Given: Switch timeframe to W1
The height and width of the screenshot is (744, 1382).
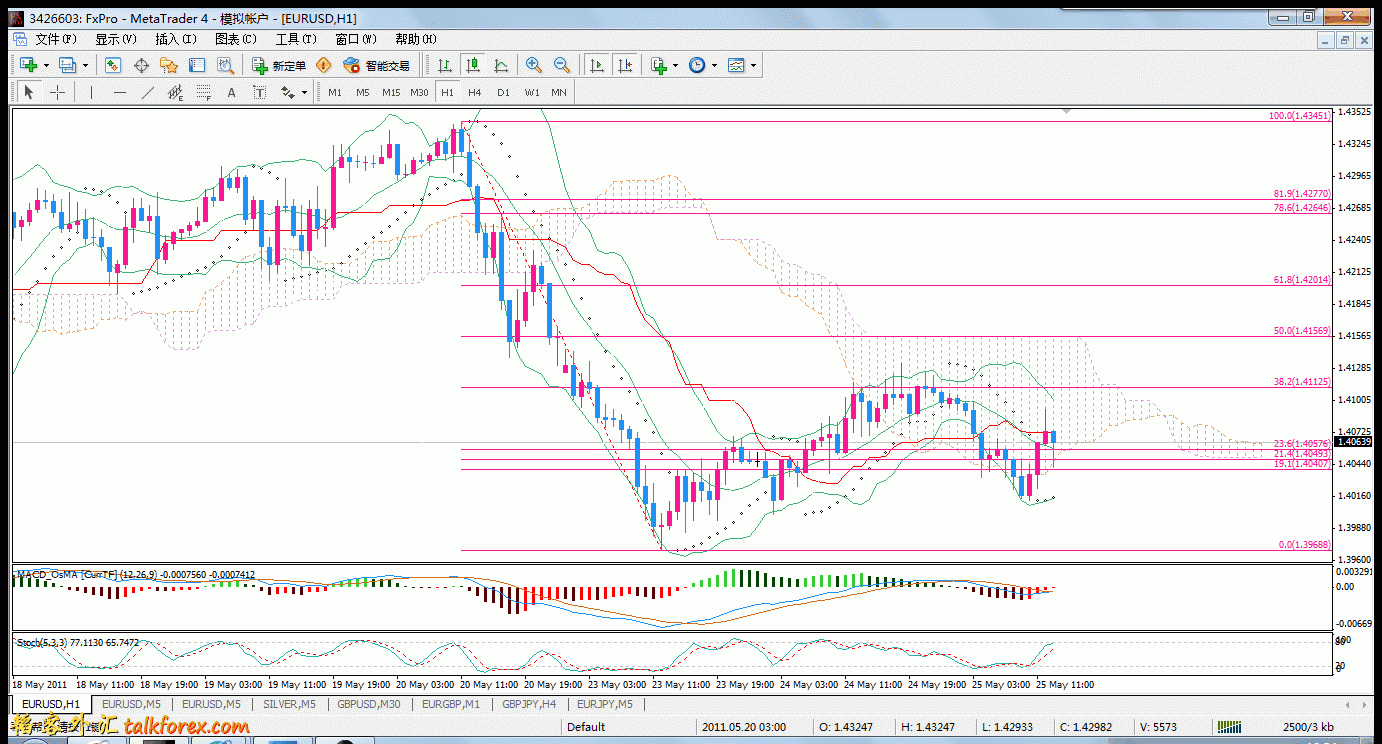Looking at the screenshot, I should pos(532,92).
